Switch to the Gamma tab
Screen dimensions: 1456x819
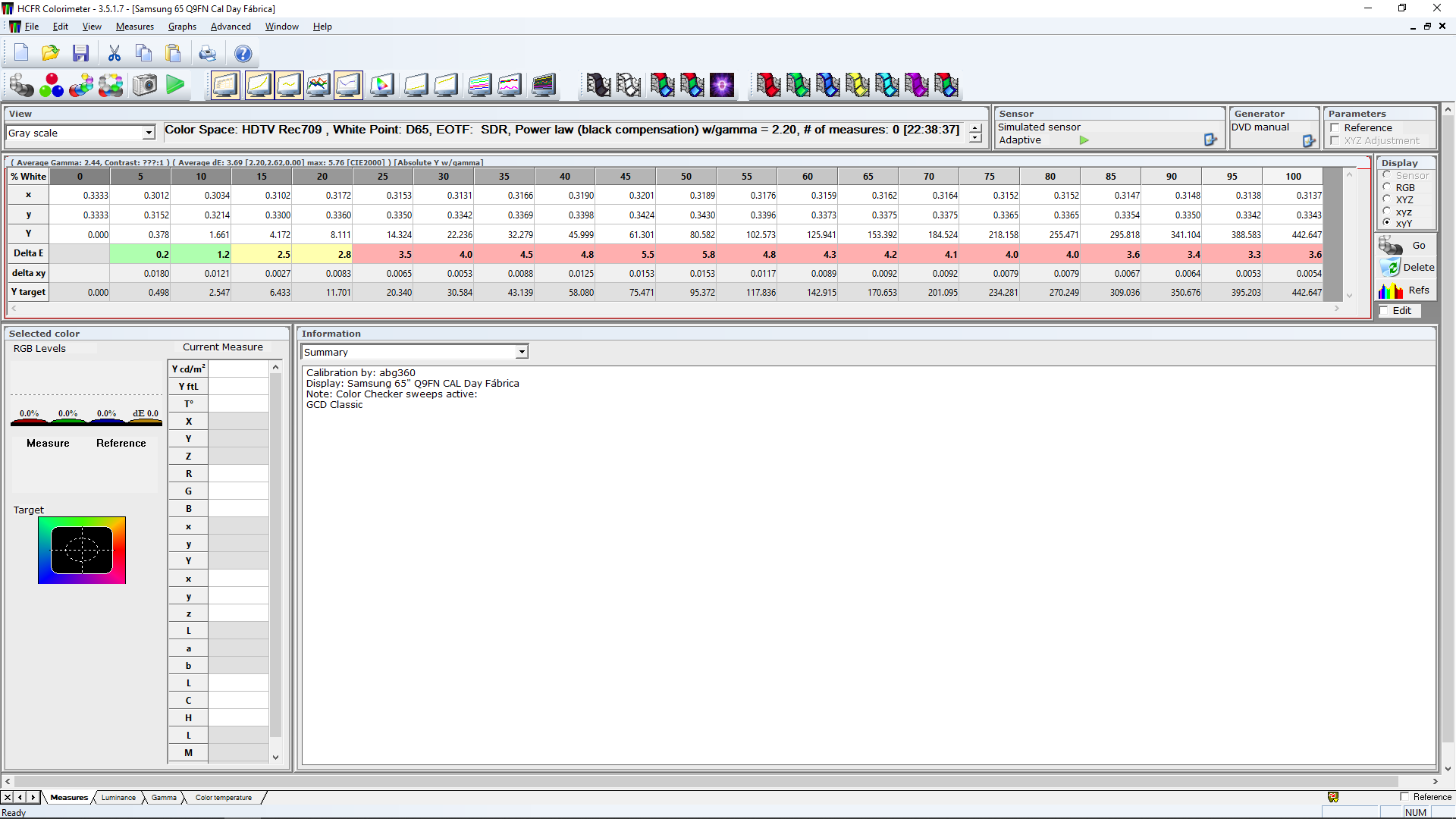[x=164, y=798]
